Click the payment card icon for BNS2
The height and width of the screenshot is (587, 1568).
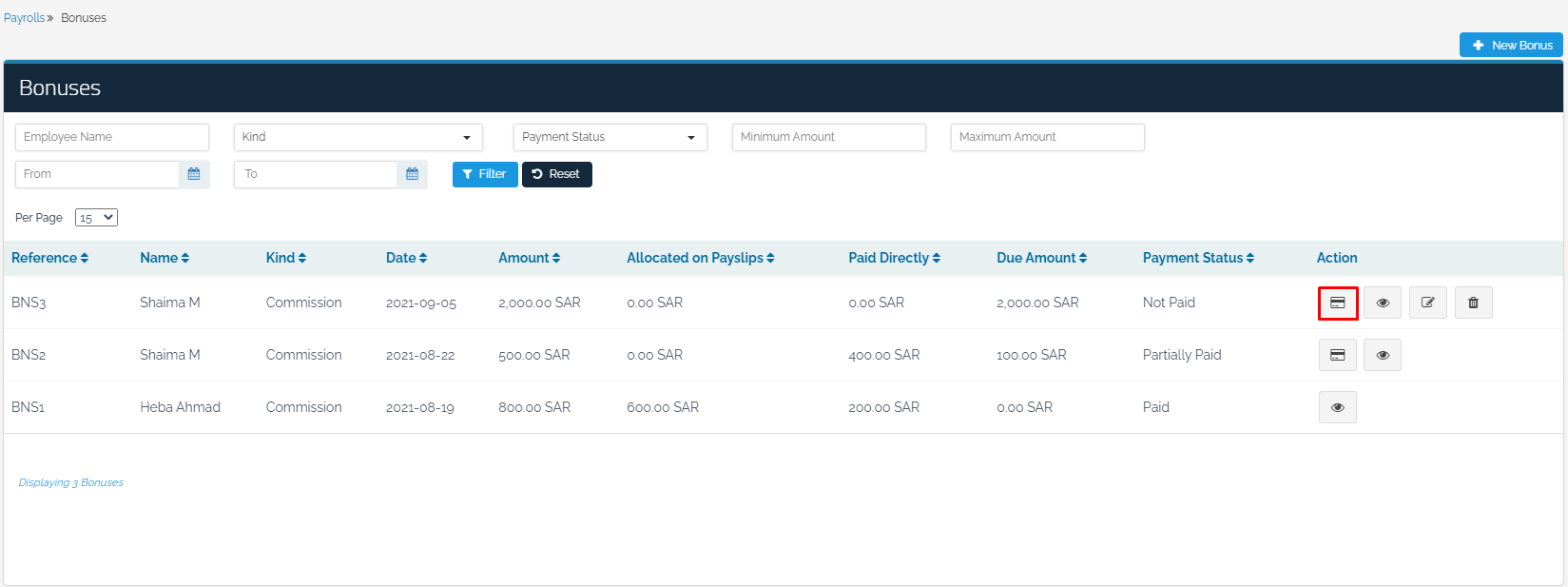(1337, 355)
